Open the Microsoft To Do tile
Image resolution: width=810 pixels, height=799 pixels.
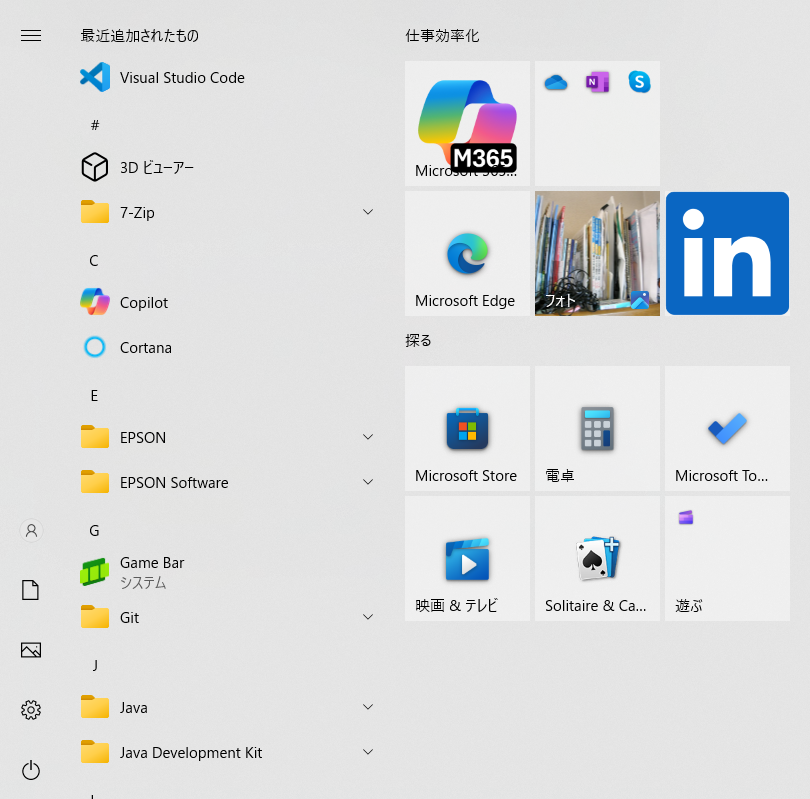727,429
